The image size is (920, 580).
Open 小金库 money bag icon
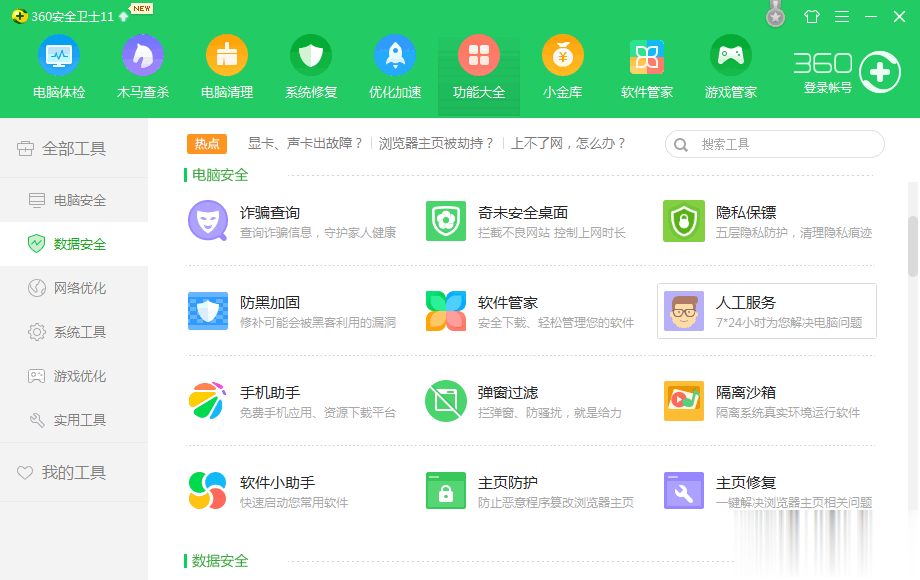tap(563, 56)
